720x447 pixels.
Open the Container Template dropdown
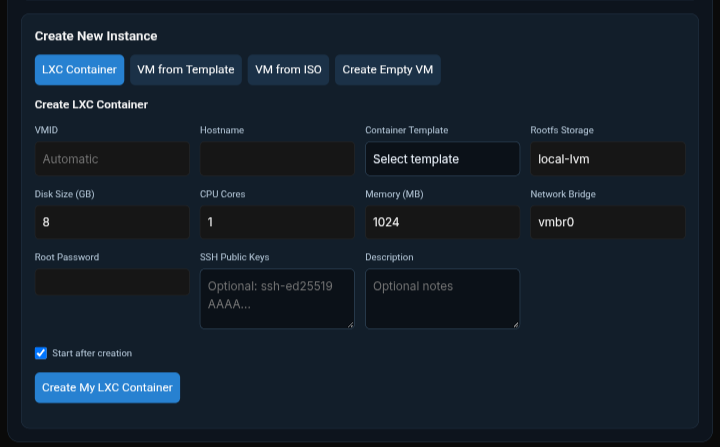[443, 159]
